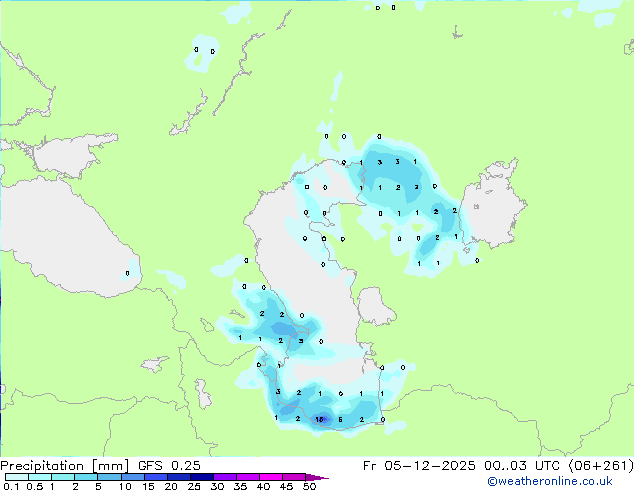Click the '50' legend scale label

310,486
